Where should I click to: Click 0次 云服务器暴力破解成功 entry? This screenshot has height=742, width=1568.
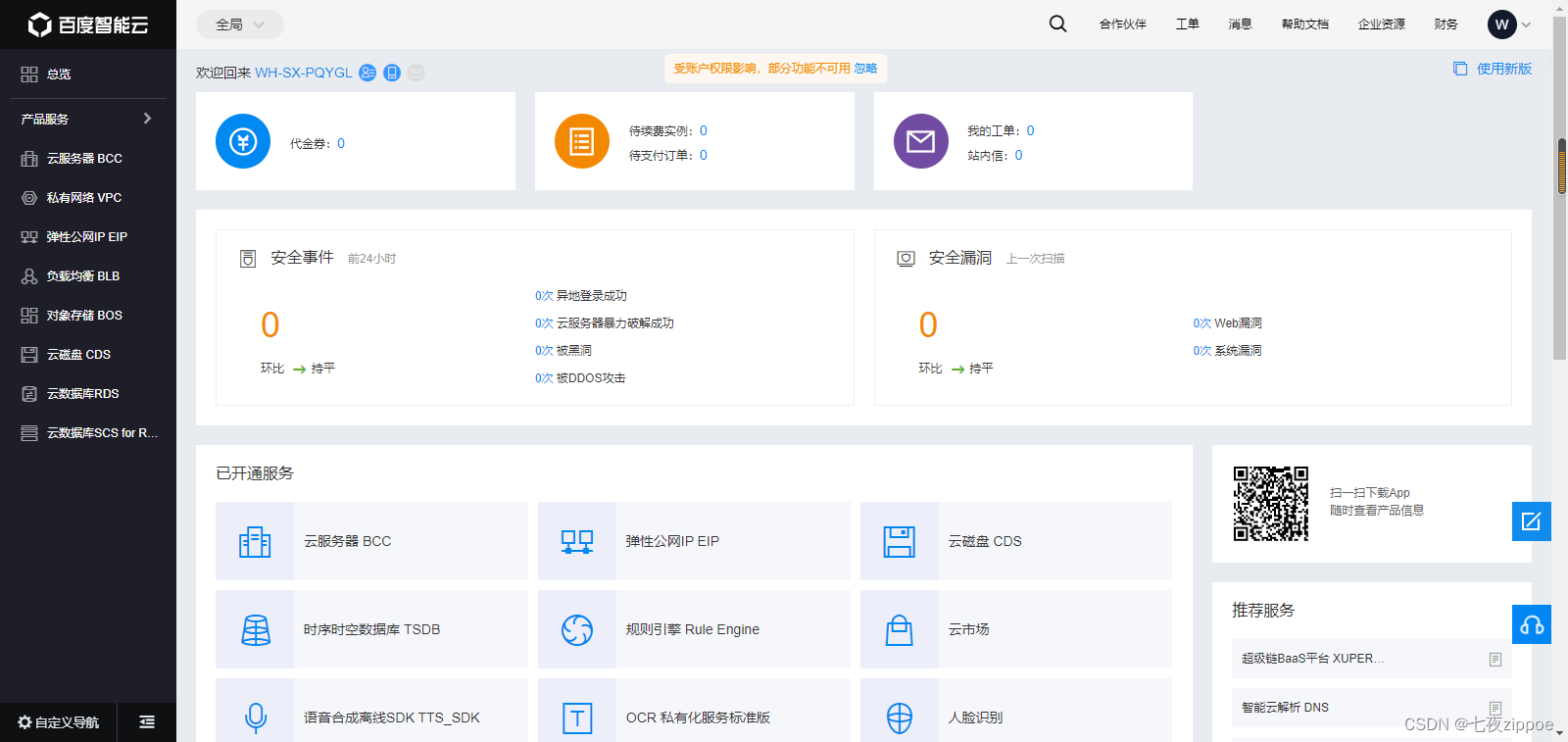605,323
